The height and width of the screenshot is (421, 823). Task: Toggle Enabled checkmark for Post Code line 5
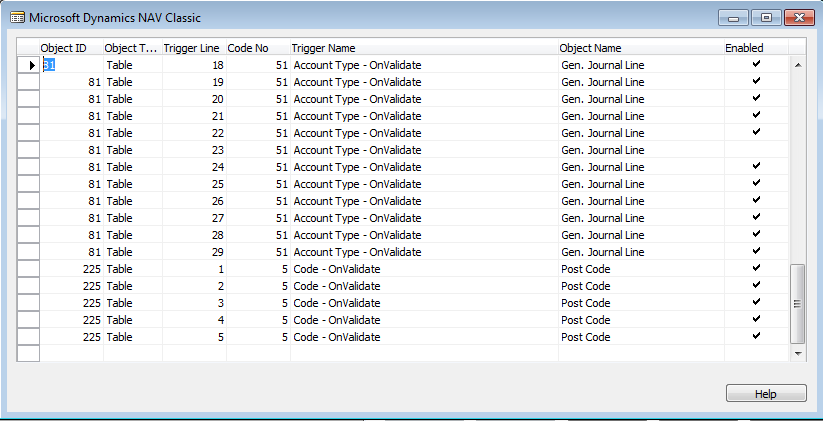pos(756,336)
